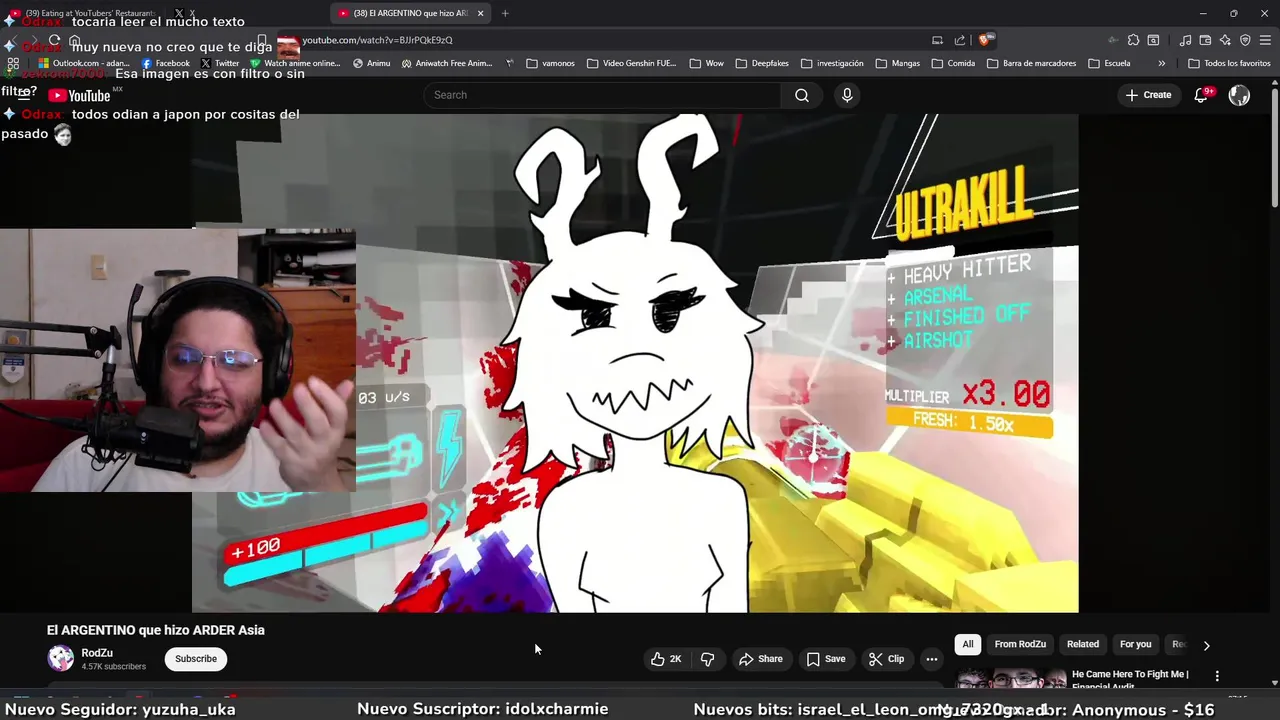Open investigación bookmark folder
This screenshot has width=1280, height=720.
tap(832, 63)
